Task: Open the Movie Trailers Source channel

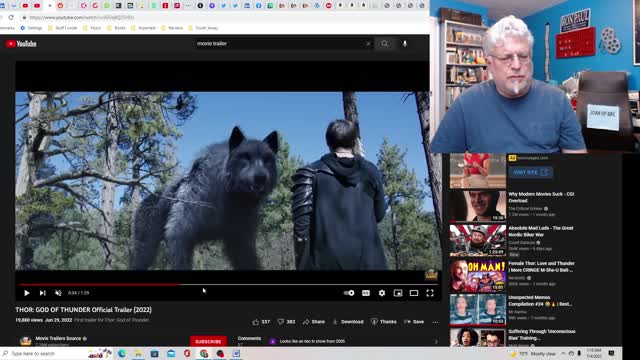Action: pyautogui.click(x=58, y=338)
